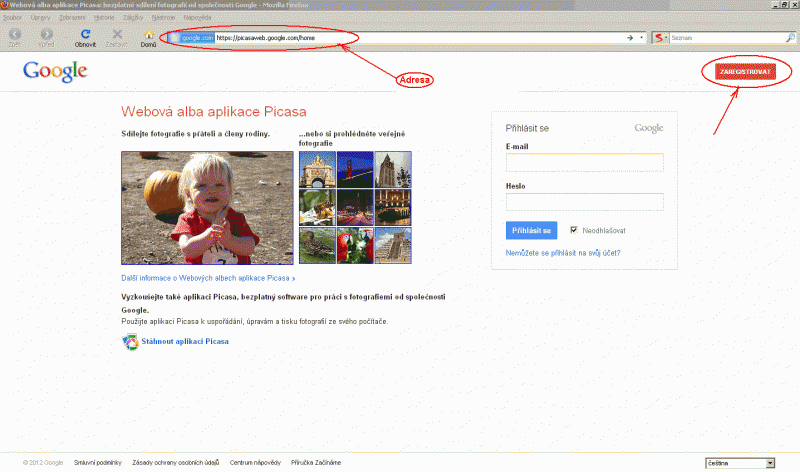Open Zásady ochrany osobních údajů link
Viewport: 800px width, 472px height.
[176, 463]
